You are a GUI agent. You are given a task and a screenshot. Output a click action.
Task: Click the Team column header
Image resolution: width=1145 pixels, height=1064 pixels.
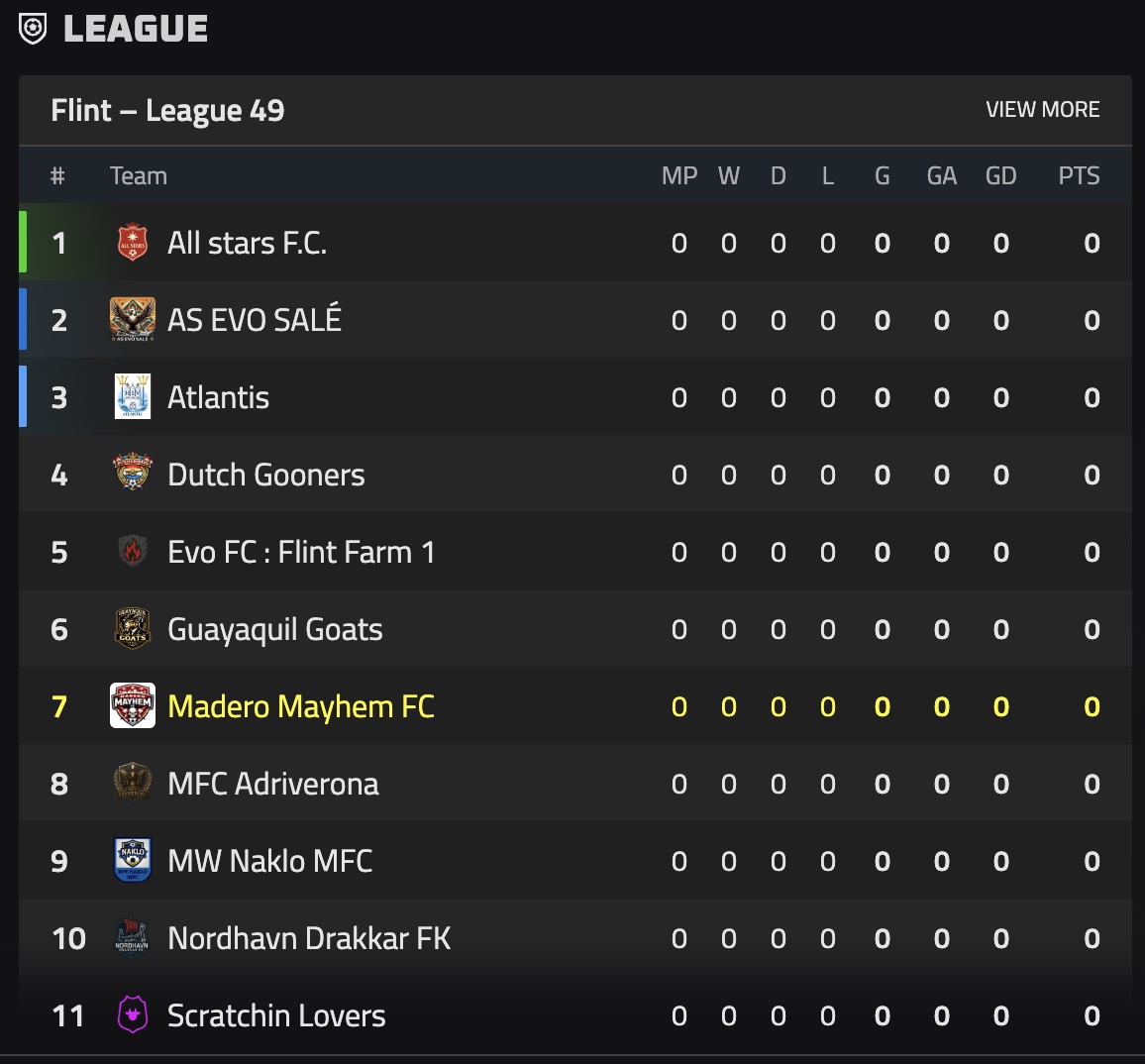pos(138,176)
